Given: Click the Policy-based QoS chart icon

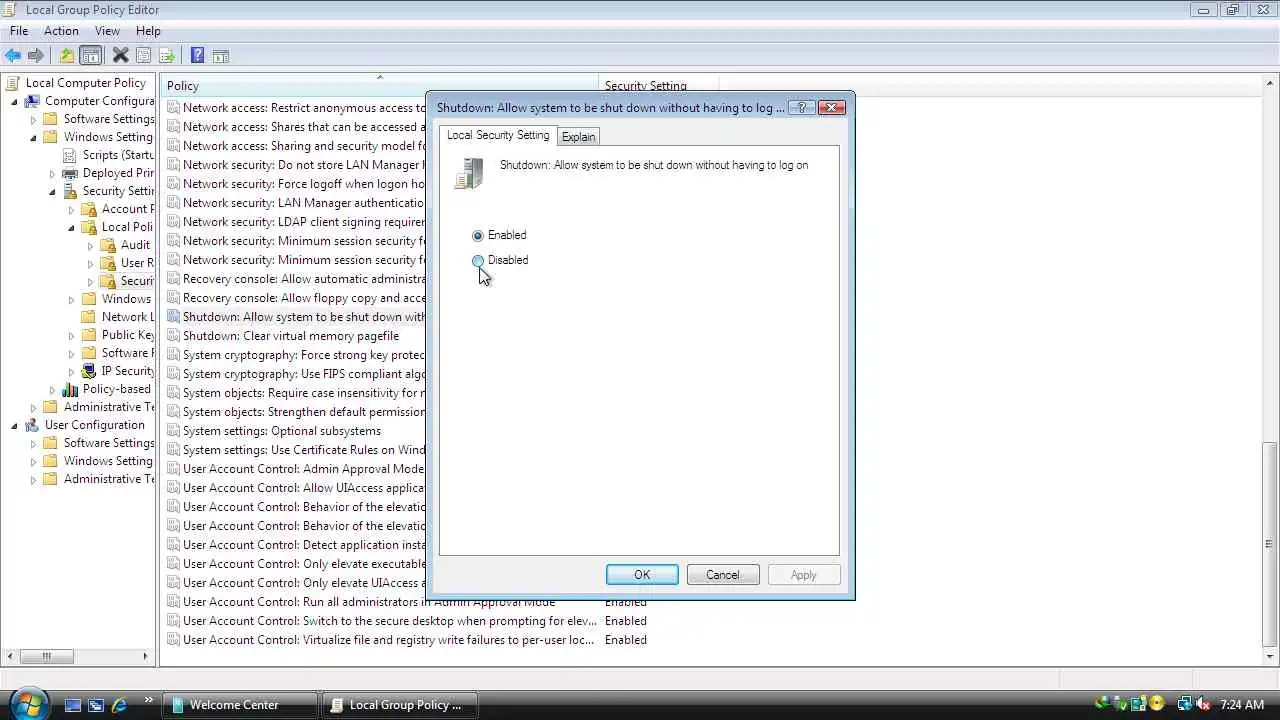Looking at the screenshot, I should 70,389.
